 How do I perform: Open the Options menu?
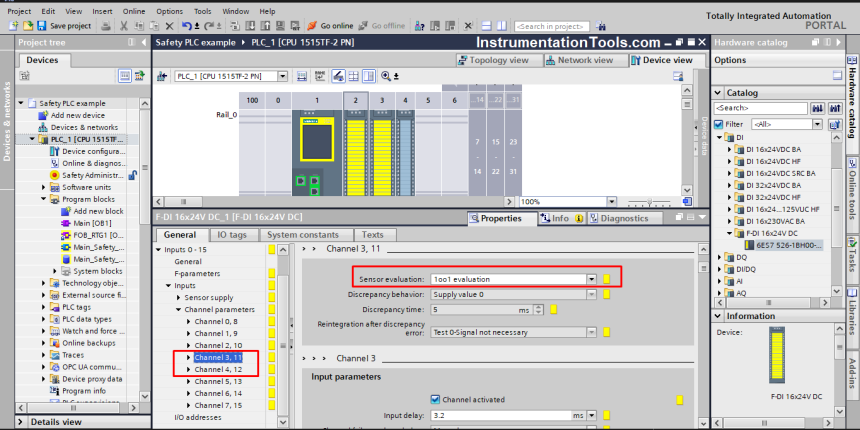[x=169, y=11]
